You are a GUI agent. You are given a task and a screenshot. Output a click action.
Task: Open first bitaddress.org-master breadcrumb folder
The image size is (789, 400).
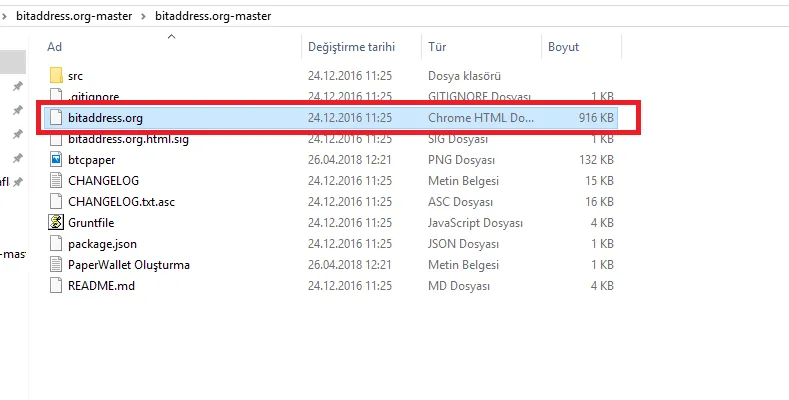[x=74, y=16]
